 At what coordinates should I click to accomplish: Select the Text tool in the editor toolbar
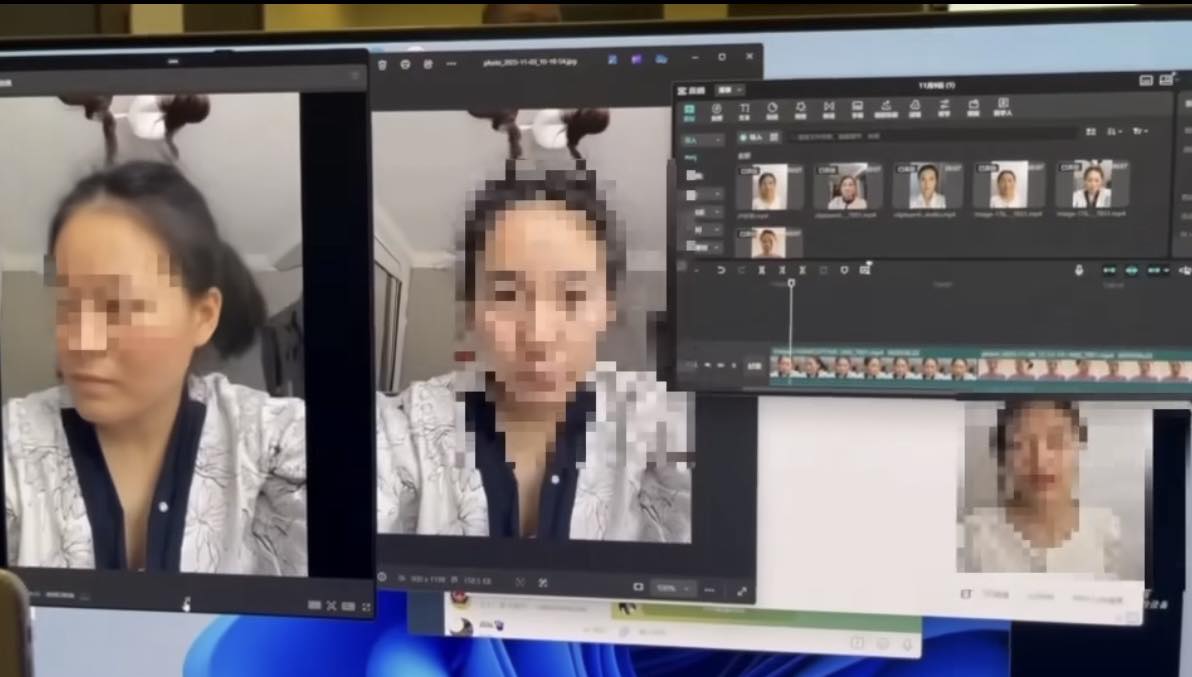(x=744, y=110)
